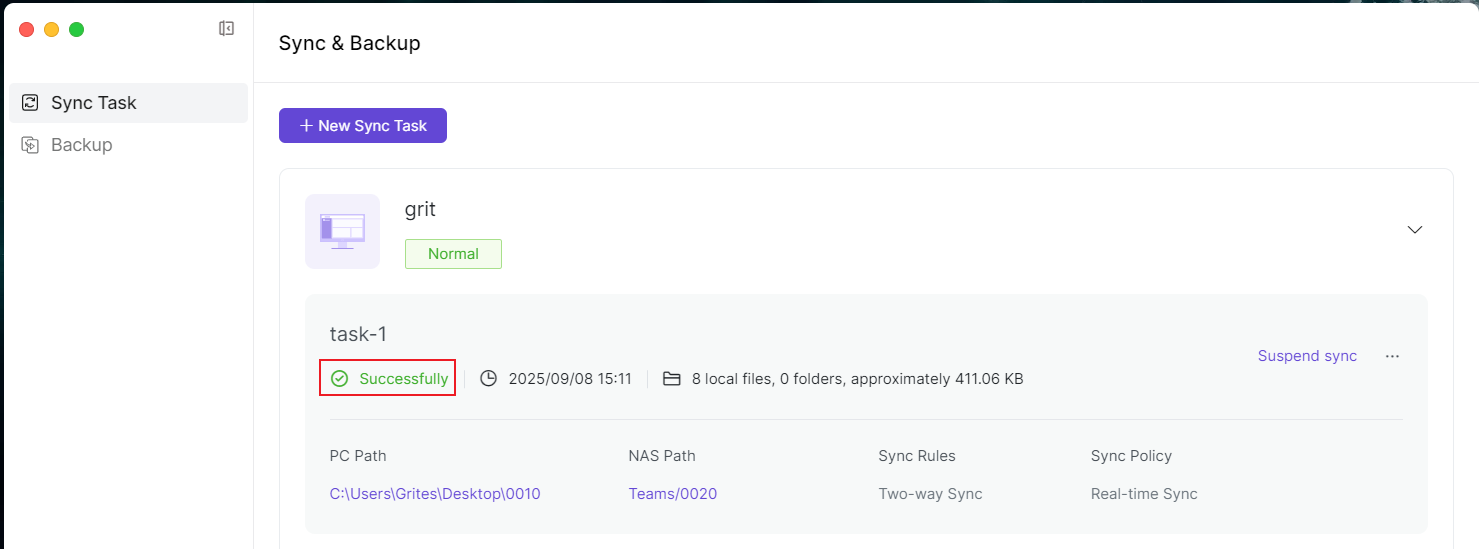Click the Two-way Sync rule text

pyautogui.click(x=930, y=494)
